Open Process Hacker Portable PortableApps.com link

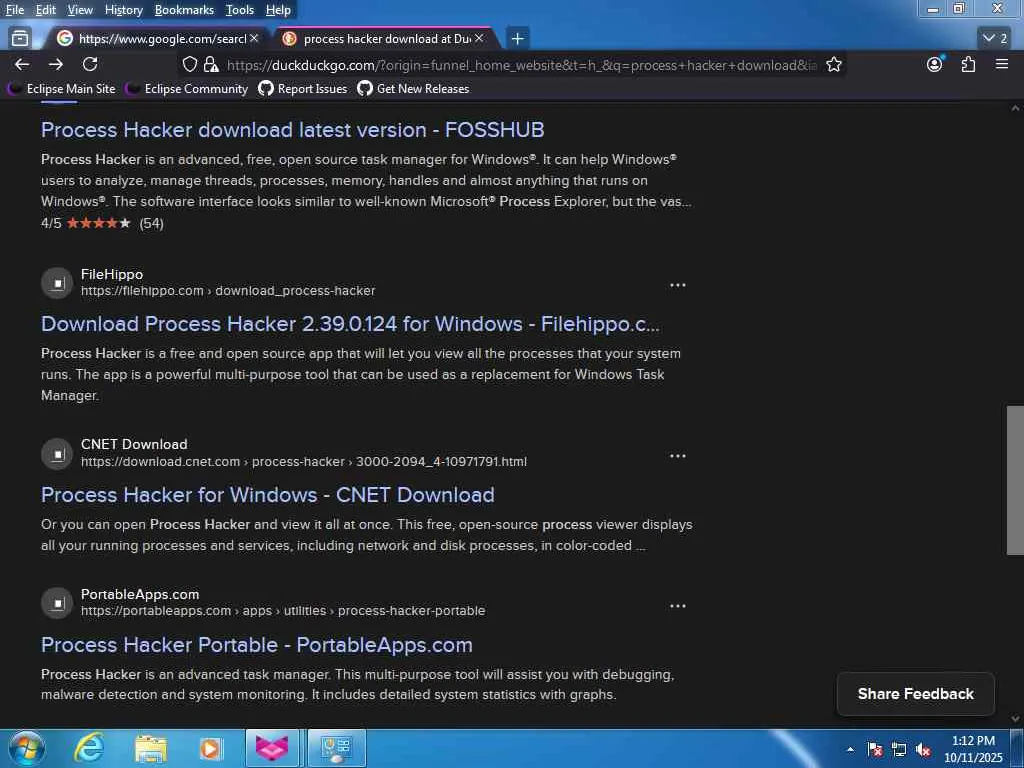[x=257, y=645]
